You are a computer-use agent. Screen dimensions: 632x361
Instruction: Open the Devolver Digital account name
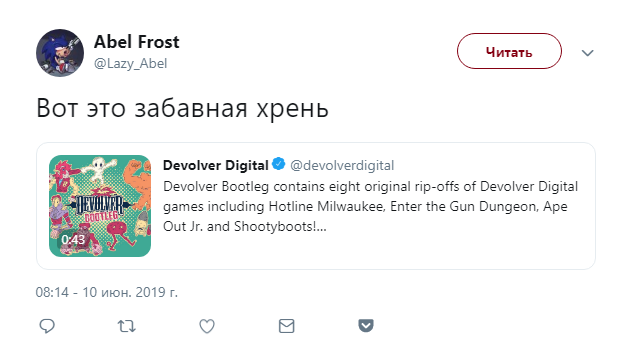click(216, 165)
